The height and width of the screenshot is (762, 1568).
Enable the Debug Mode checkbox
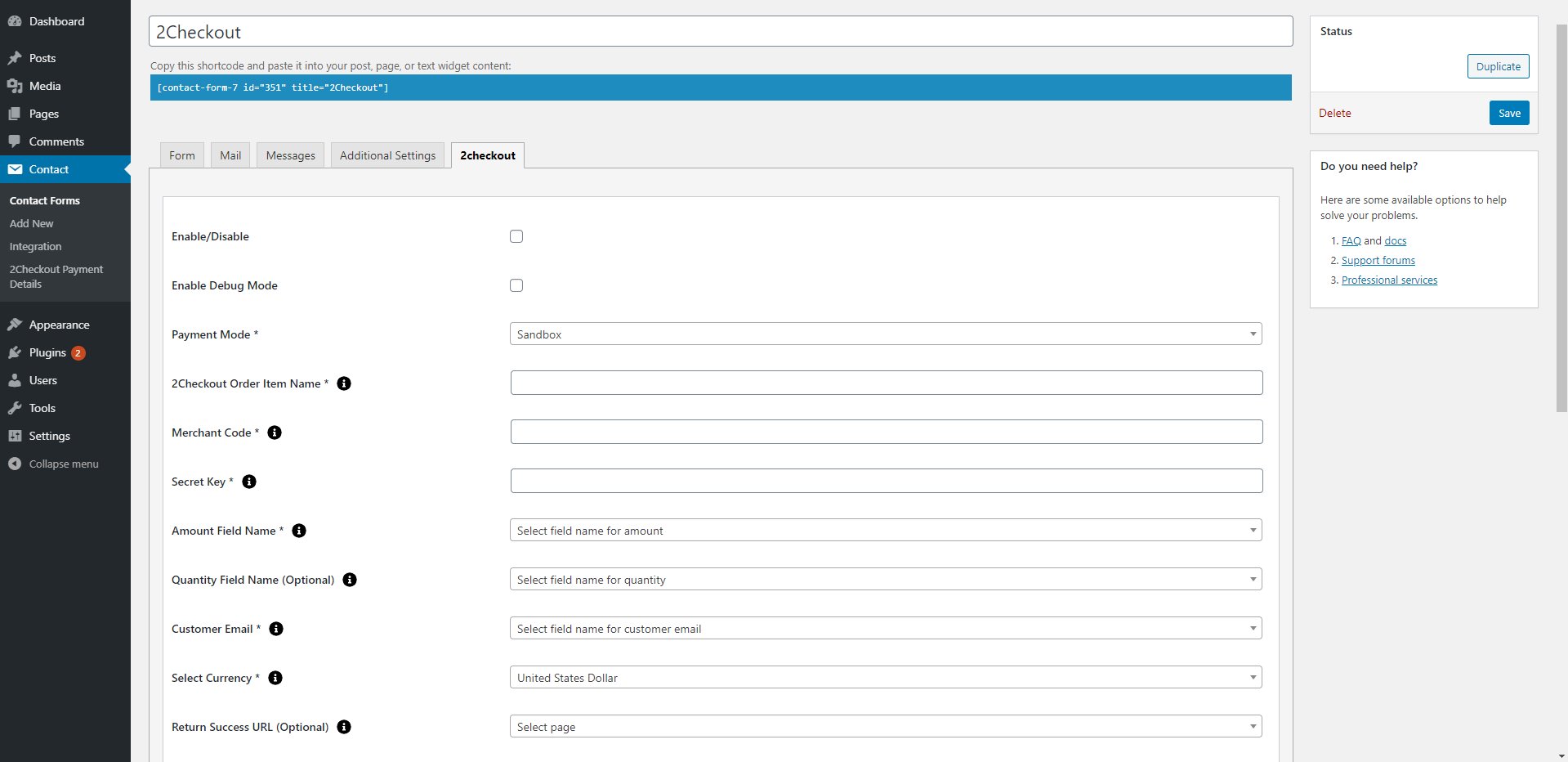(x=516, y=285)
